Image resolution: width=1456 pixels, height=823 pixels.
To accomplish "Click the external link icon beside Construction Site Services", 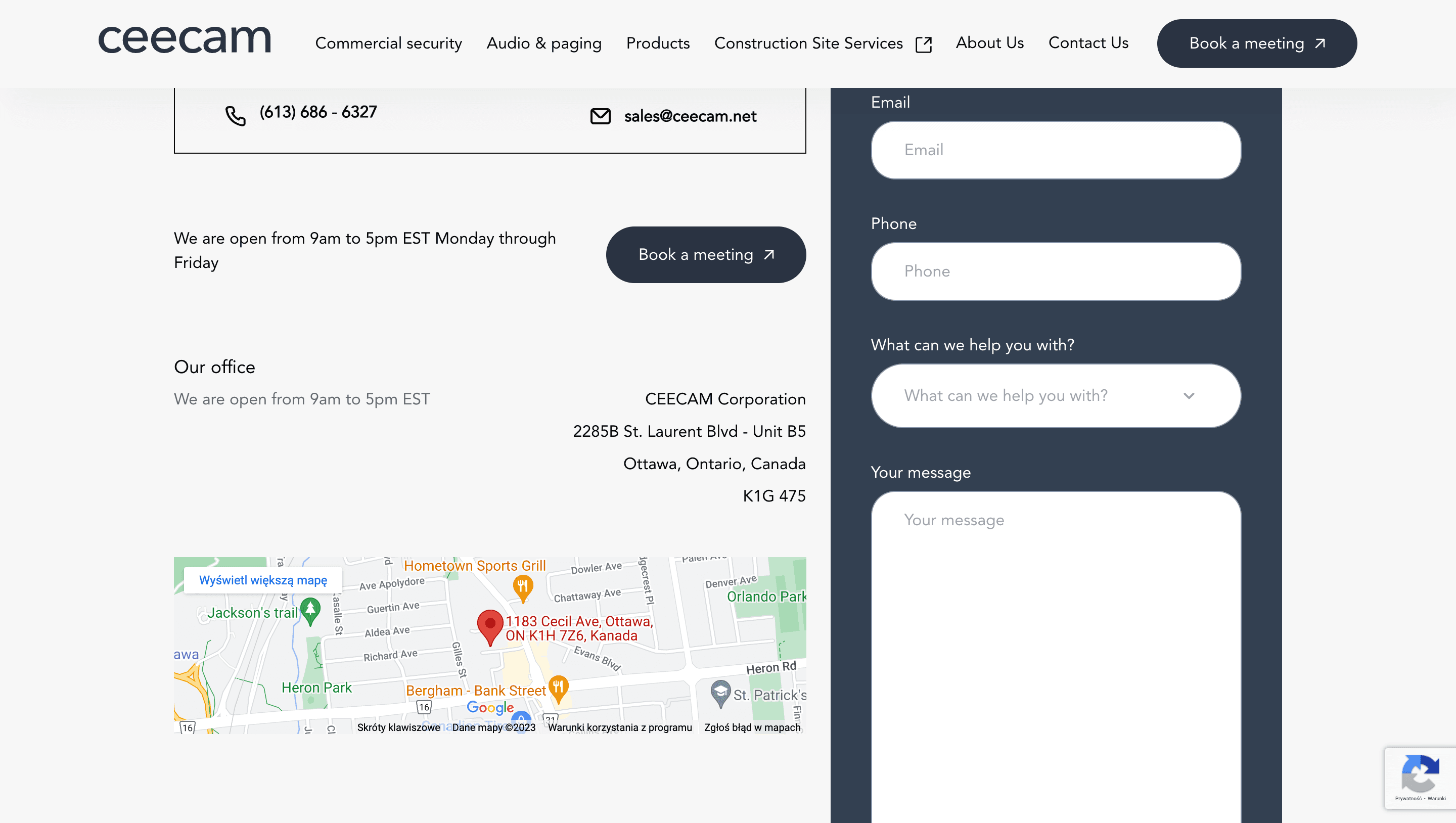I will point(924,44).
